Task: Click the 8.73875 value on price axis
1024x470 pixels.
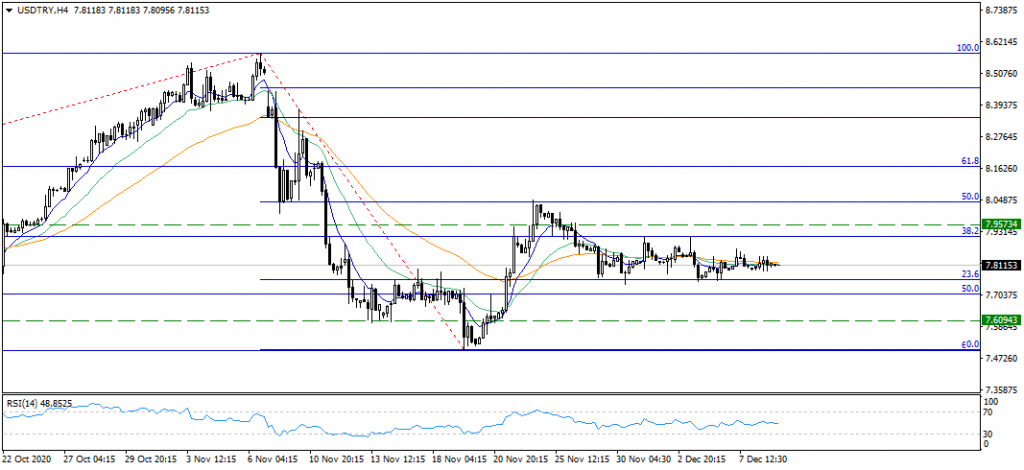Action: 1001,11
